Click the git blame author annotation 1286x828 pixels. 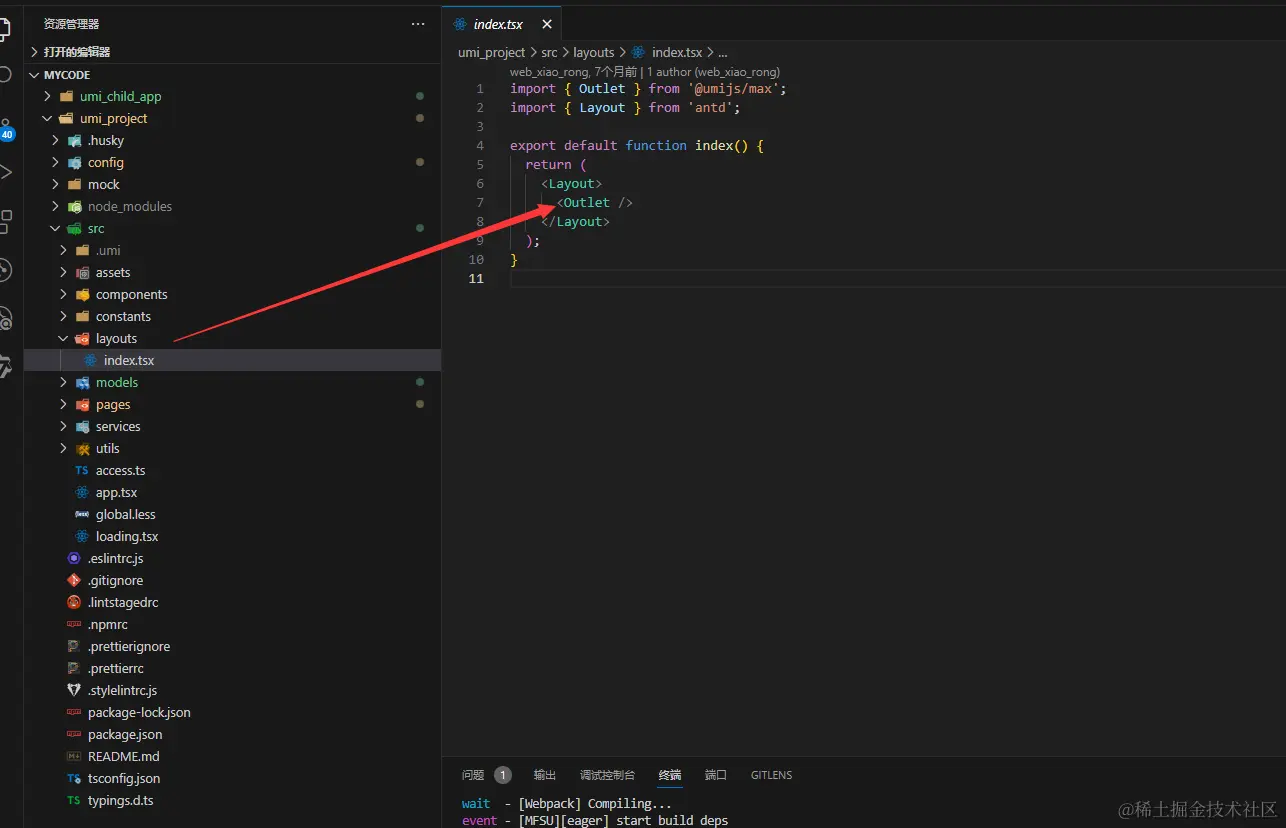point(645,72)
